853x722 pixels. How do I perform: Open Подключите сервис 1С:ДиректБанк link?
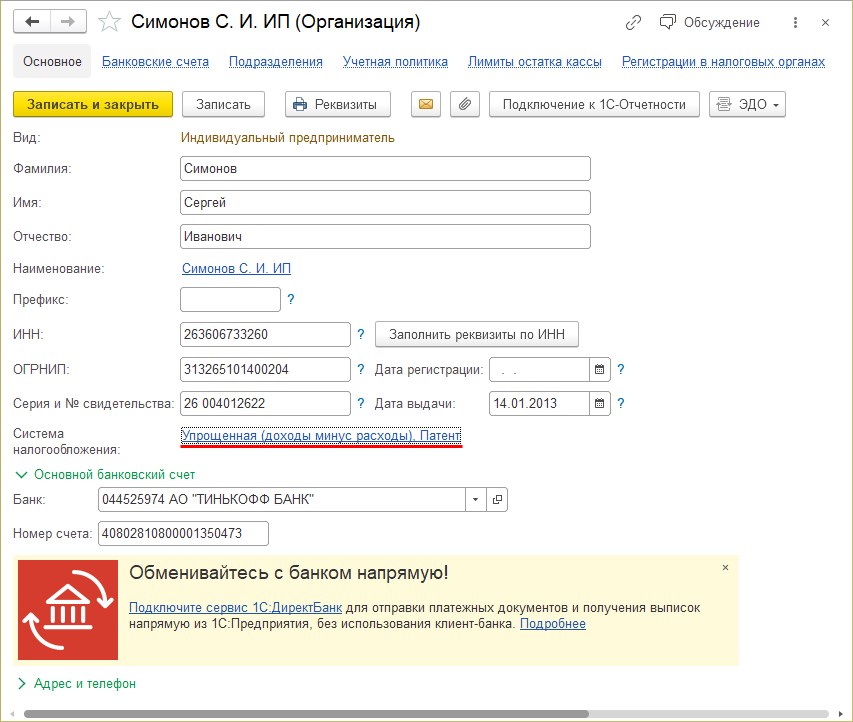(x=236, y=608)
